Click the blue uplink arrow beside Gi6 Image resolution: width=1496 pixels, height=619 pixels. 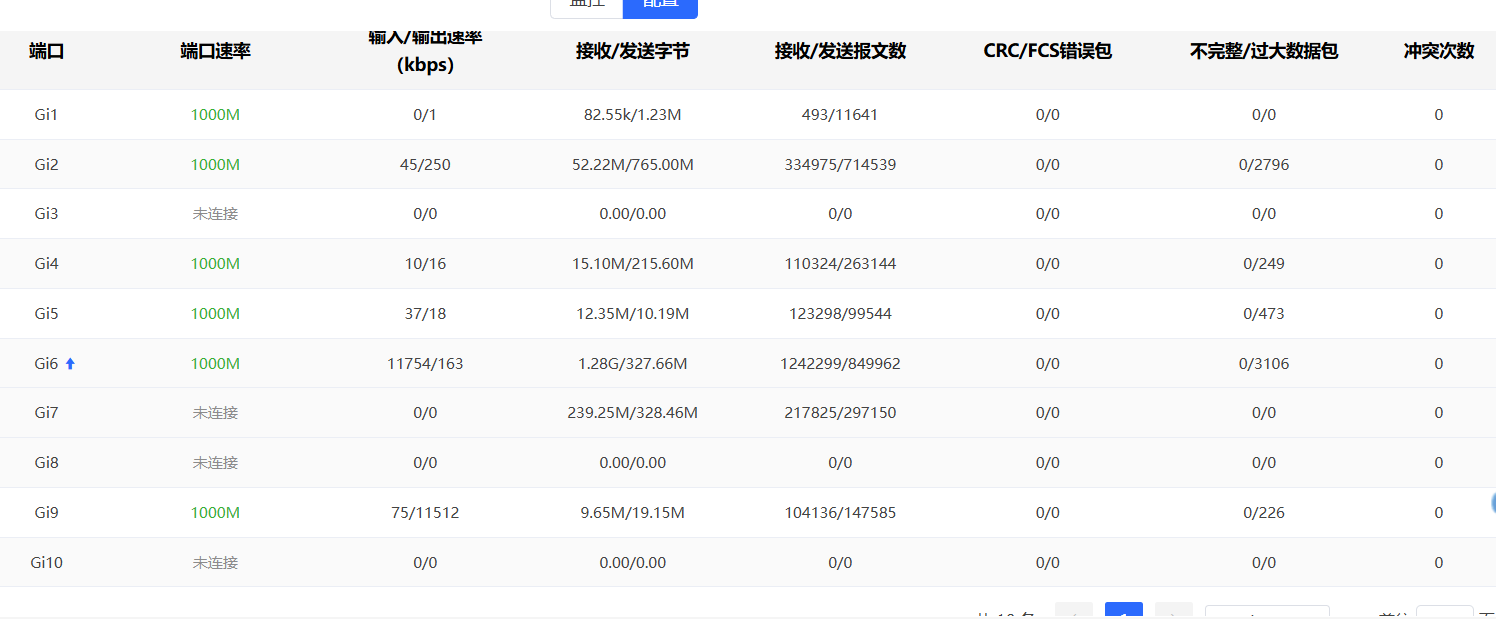(70, 364)
